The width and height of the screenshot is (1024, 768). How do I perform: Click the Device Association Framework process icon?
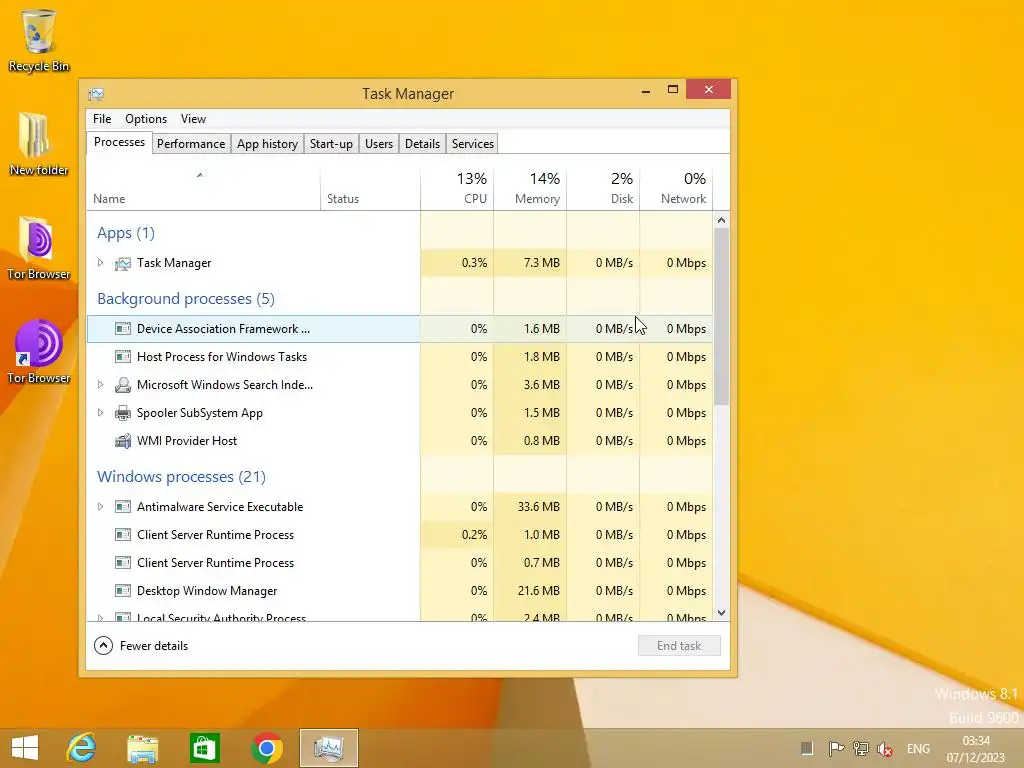(122, 328)
